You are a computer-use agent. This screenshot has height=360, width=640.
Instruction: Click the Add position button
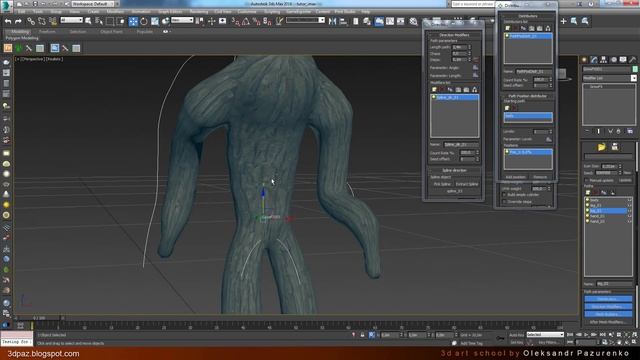coord(516,177)
